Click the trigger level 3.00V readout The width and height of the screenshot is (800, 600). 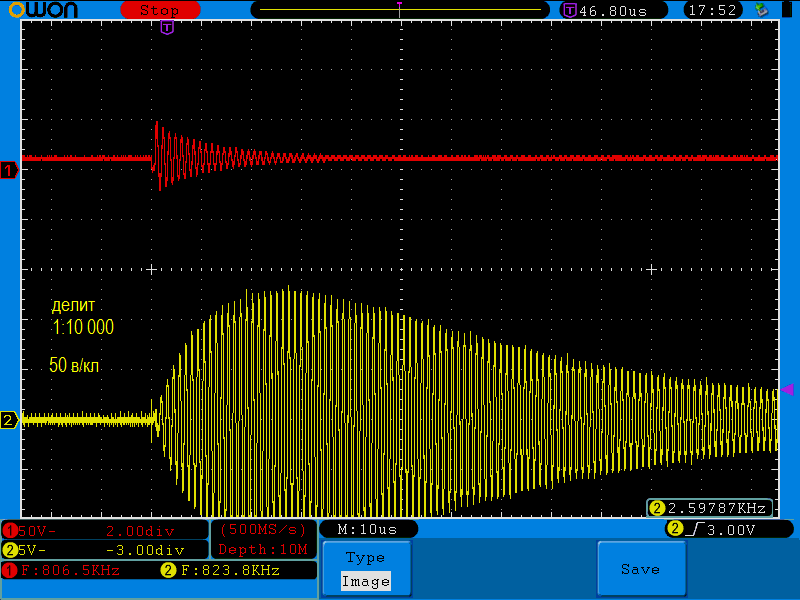click(718, 529)
